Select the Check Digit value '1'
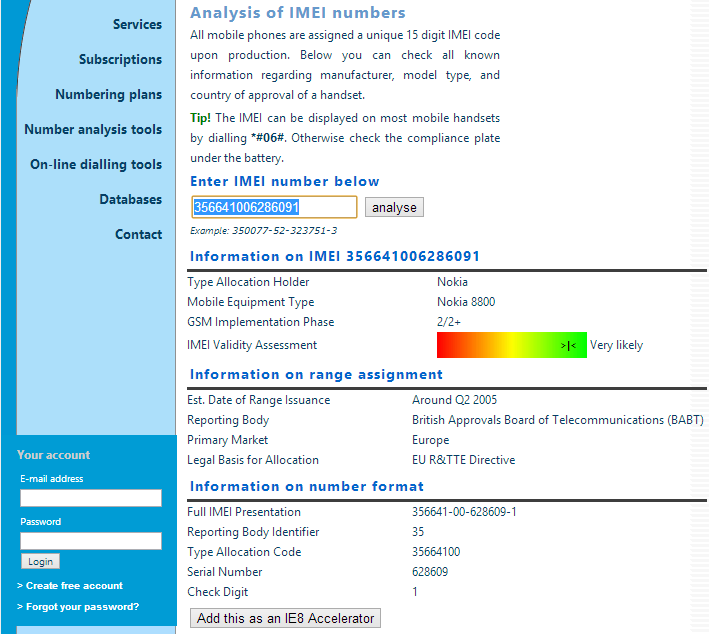709x634 pixels. 415,592
